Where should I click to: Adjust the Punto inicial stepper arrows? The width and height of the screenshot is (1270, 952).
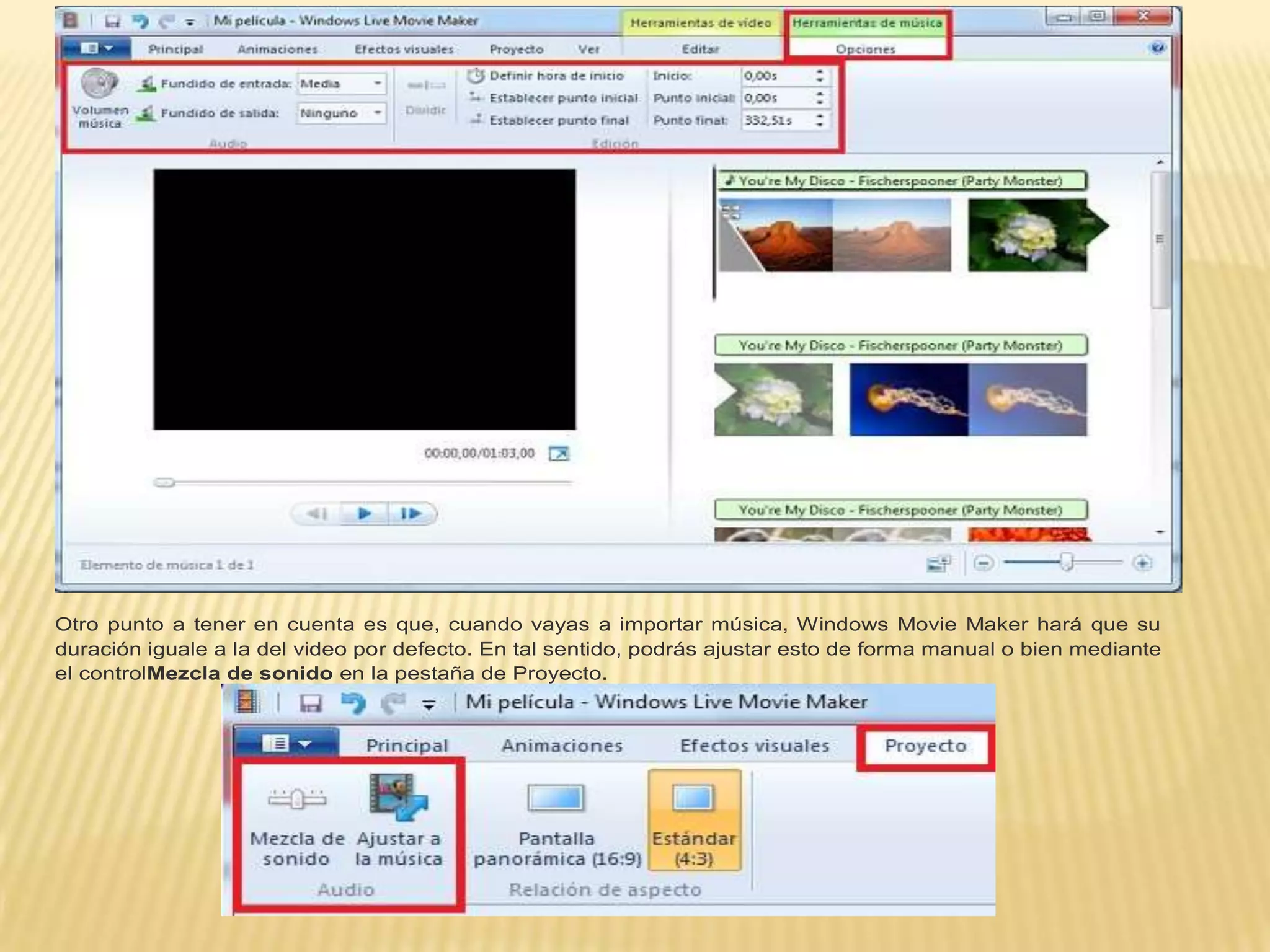[820, 98]
